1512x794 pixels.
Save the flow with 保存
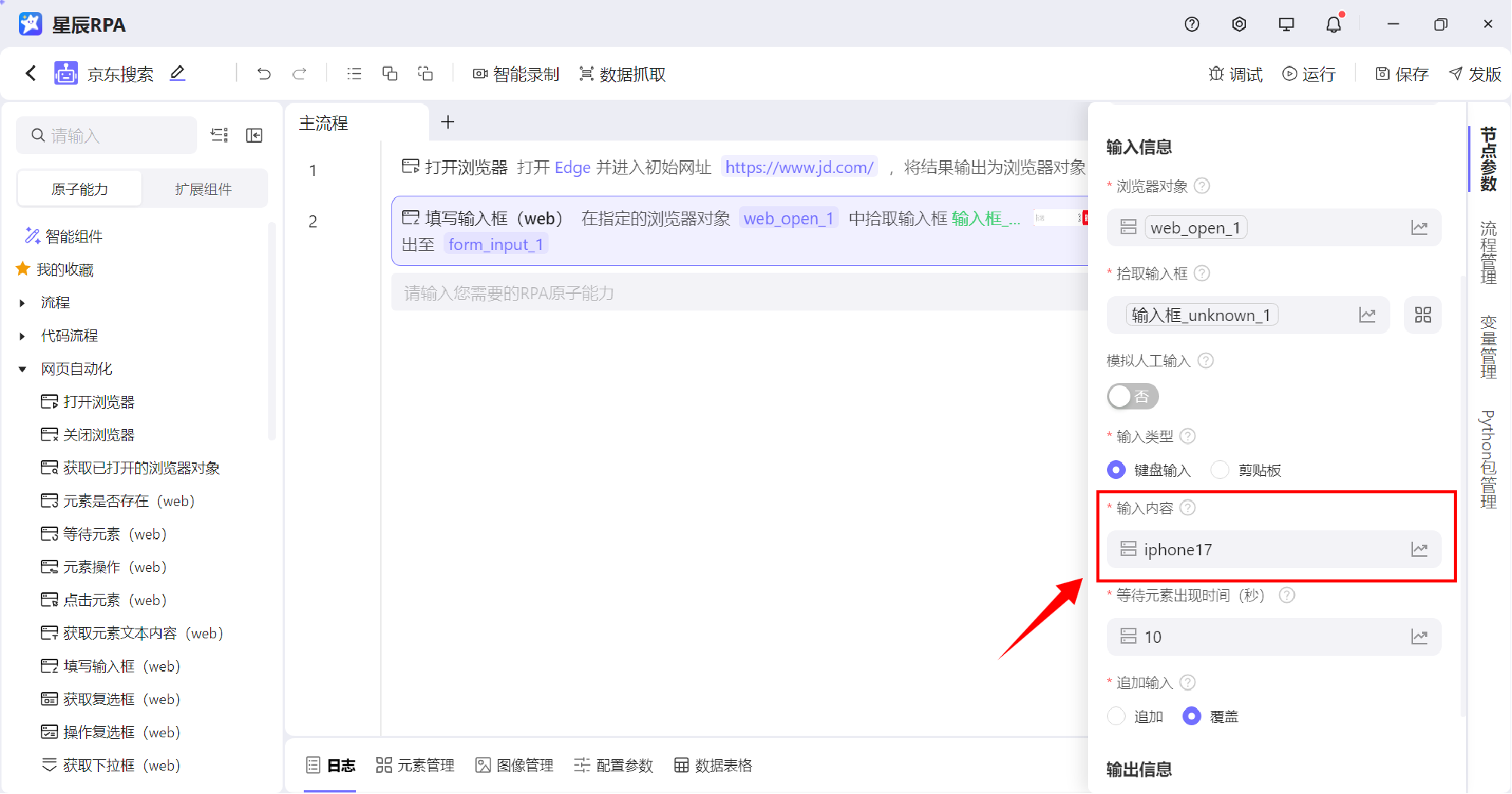tap(1400, 73)
